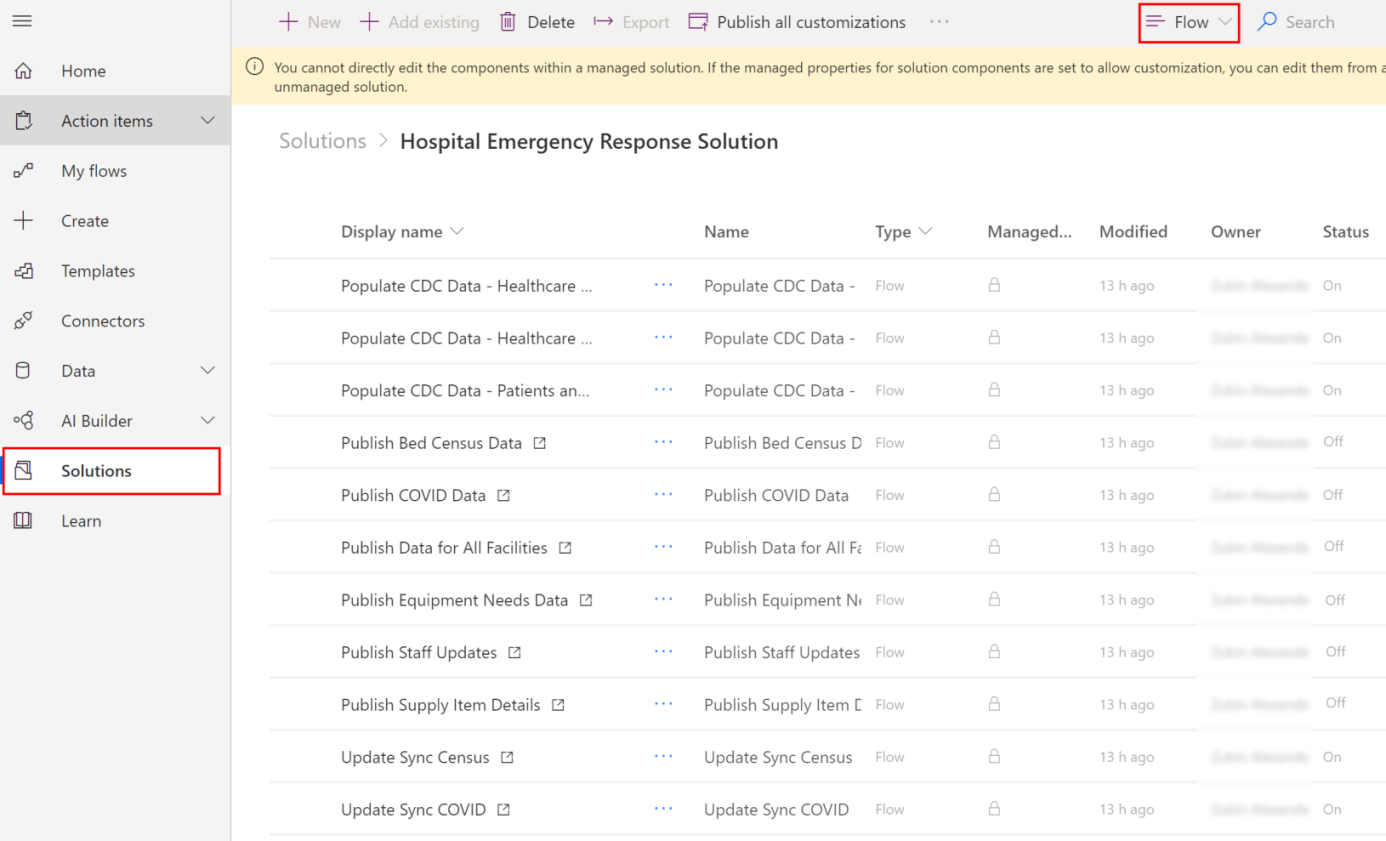
Task: Expand the Data menu chevron
Action: (x=208, y=371)
